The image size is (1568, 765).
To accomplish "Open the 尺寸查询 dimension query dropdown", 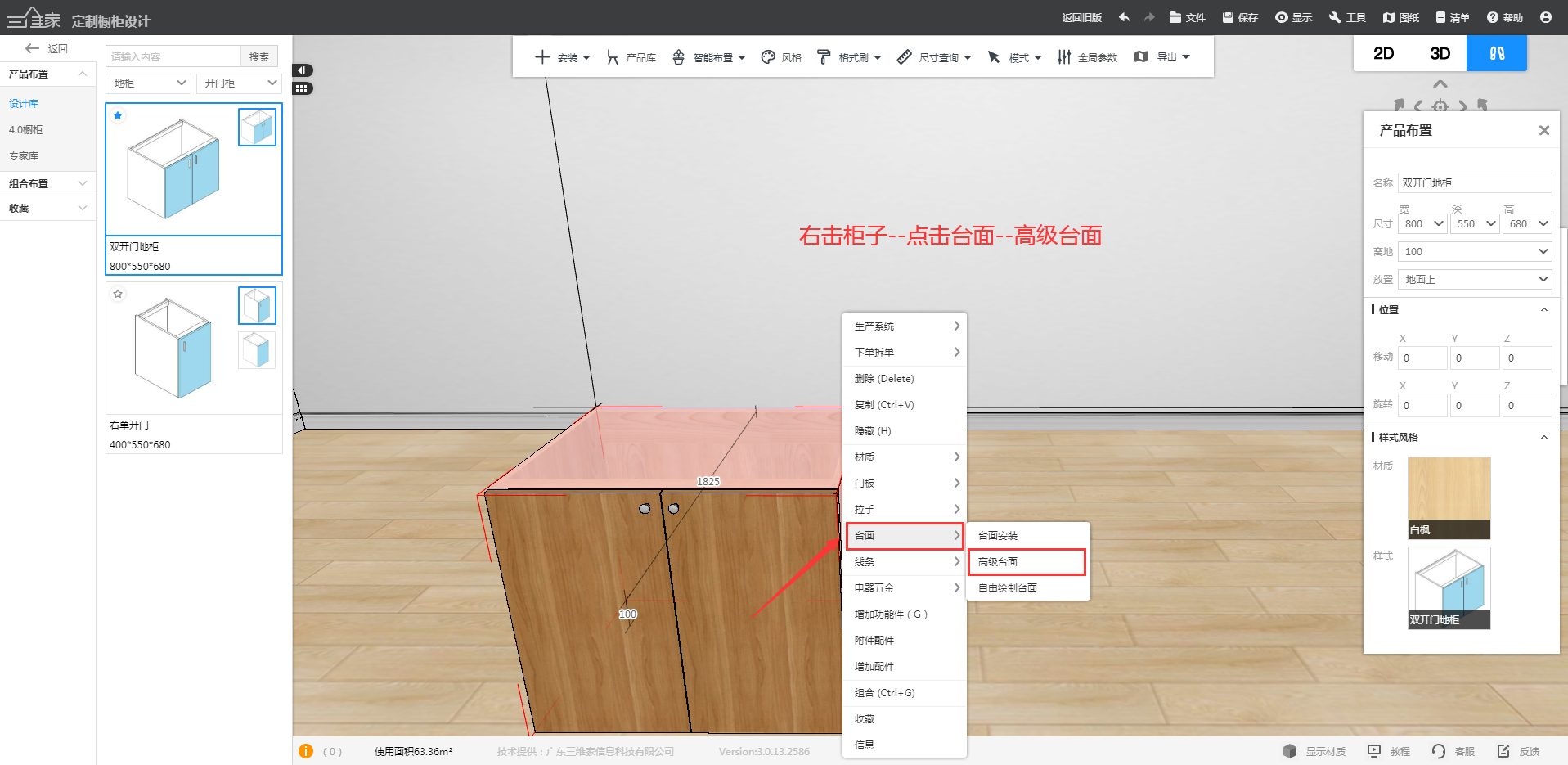I will pyautogui.click(x=934, y=57).
